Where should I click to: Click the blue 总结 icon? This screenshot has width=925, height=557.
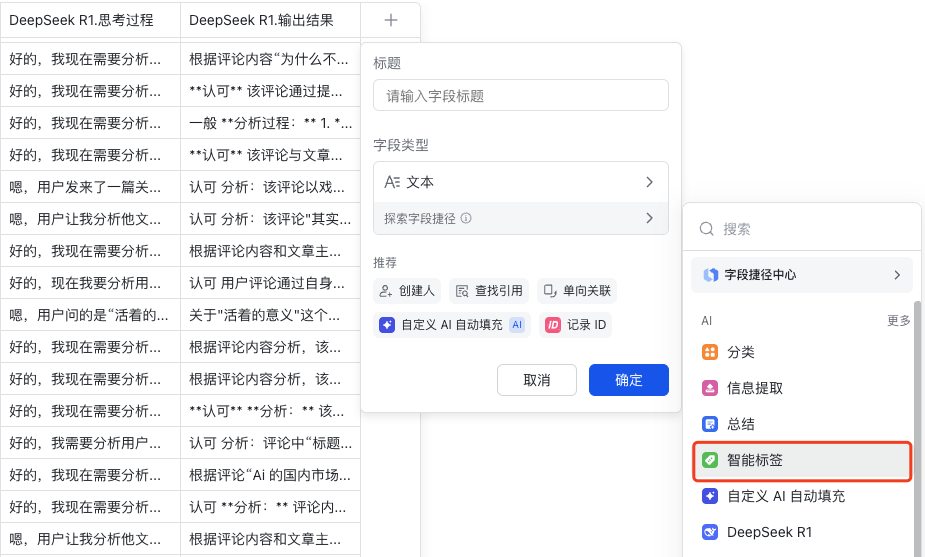pos(710,424)
